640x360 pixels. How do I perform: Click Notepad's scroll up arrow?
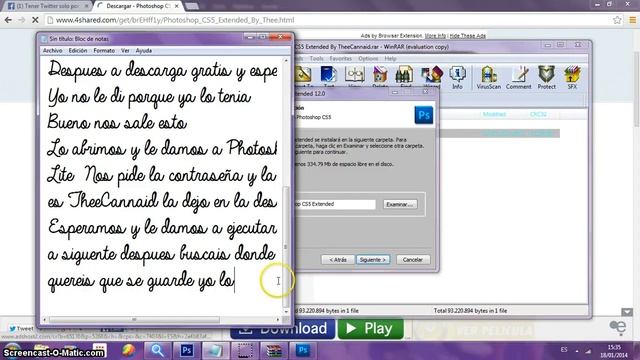(x=286, y=60)
